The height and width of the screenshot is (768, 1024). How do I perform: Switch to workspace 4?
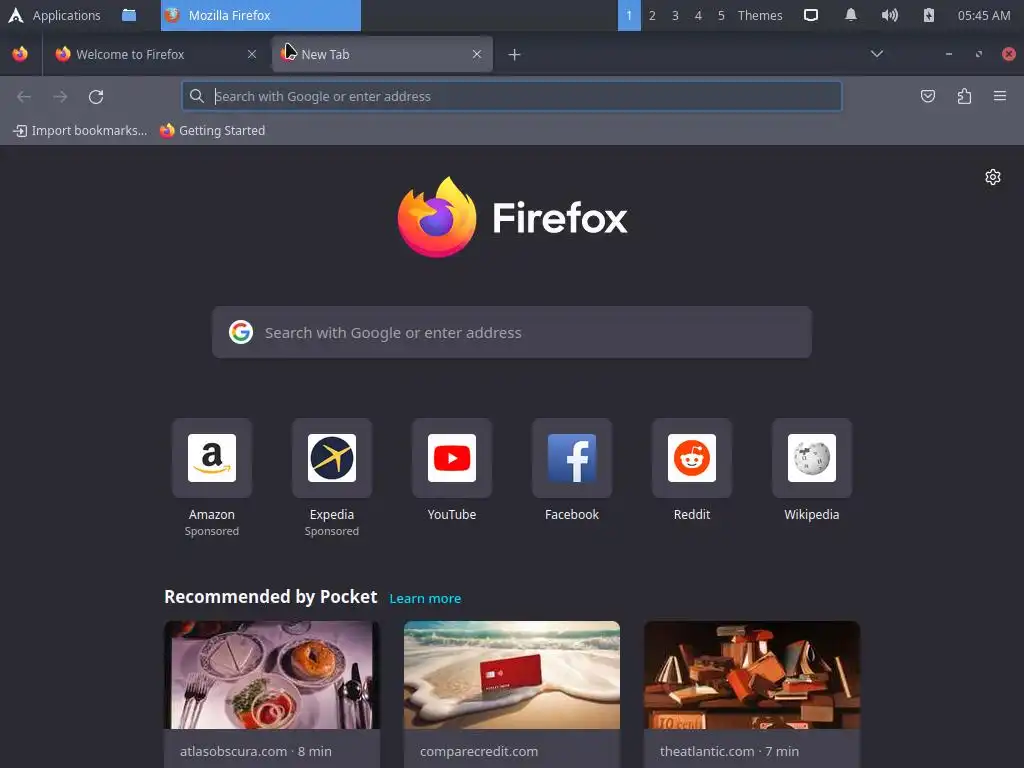pos(698,15)
